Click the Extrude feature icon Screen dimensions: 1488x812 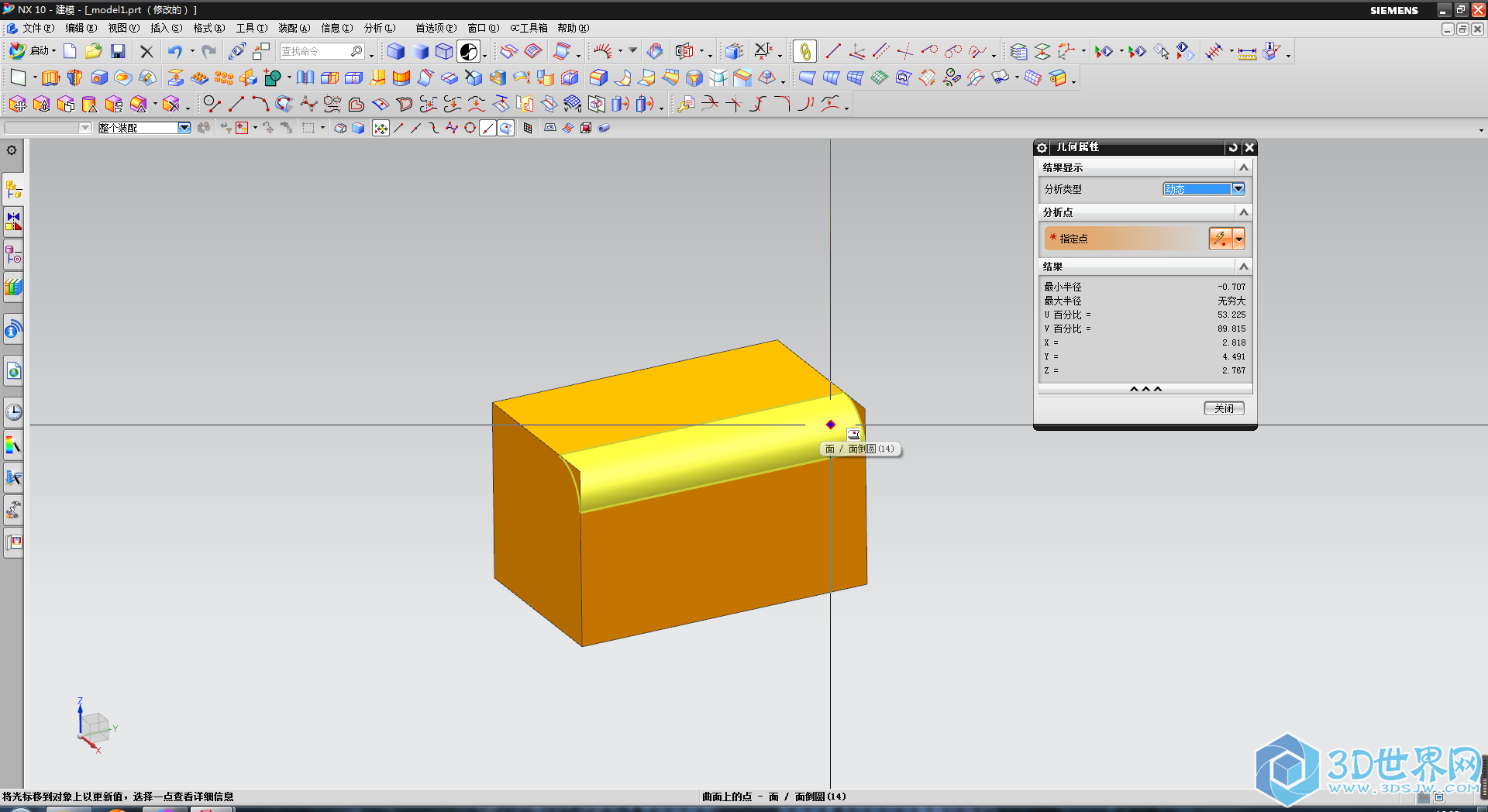point(50,77)
